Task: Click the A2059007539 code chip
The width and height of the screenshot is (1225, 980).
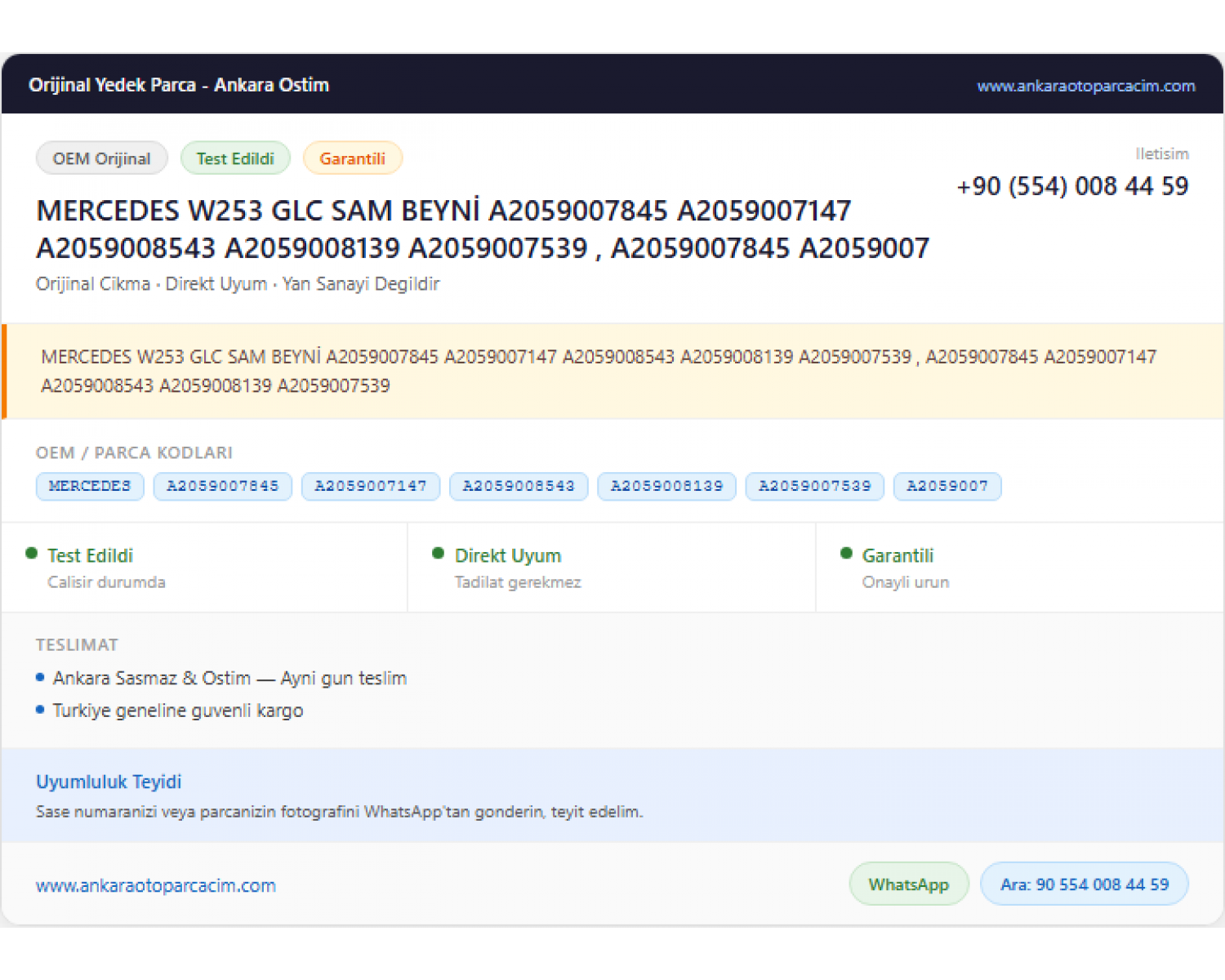Action: (815, 486)
